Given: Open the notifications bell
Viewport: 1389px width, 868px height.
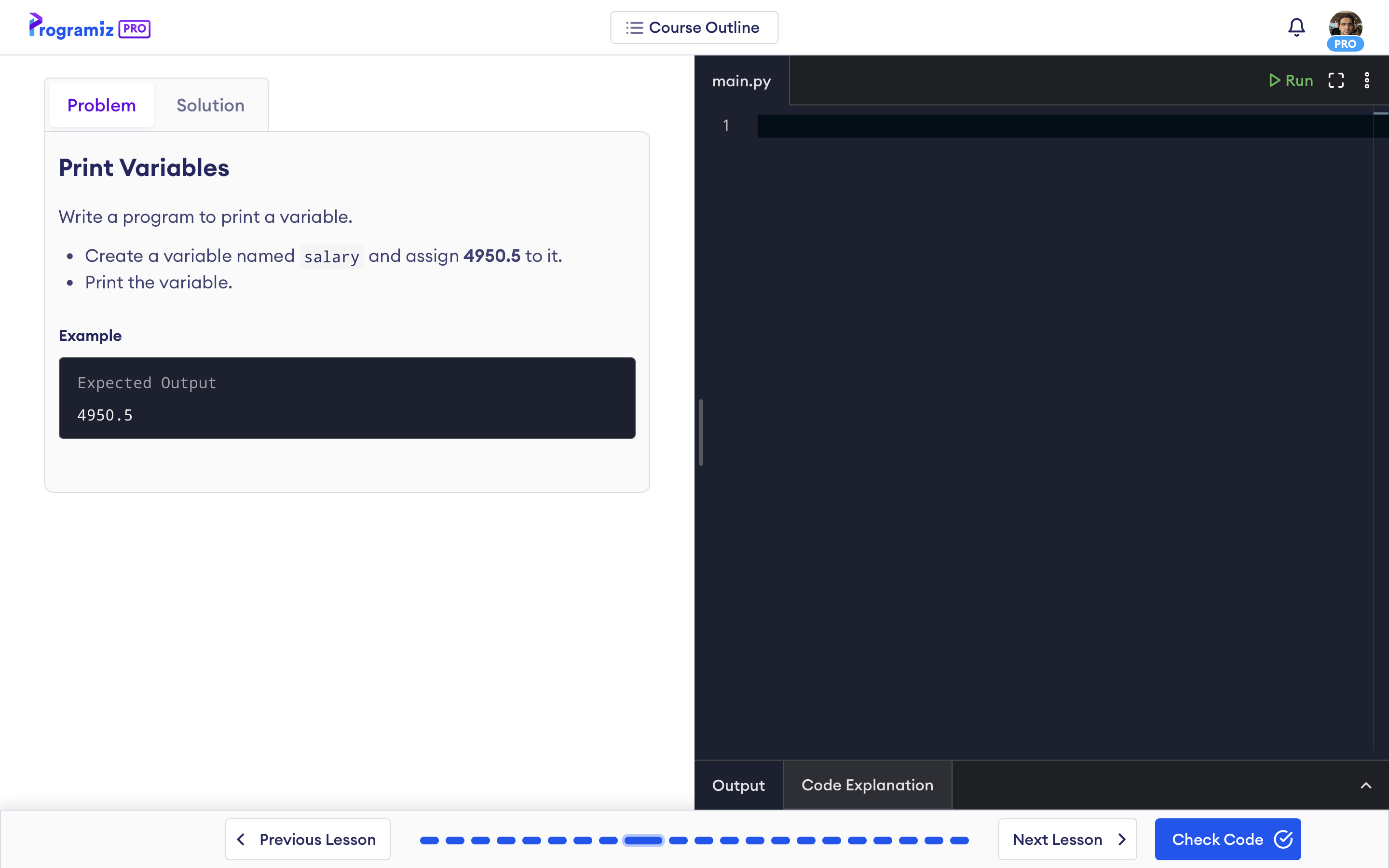Looking at the screenshot, I should (1296, 27).
